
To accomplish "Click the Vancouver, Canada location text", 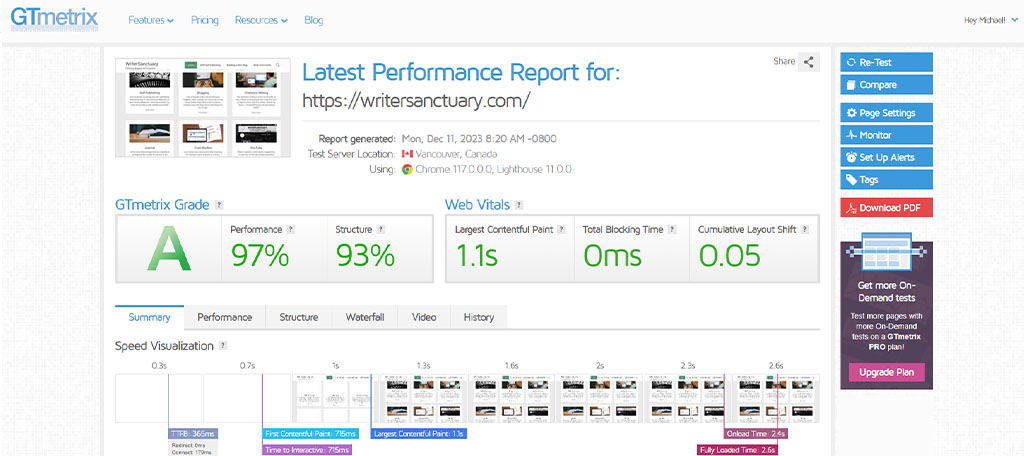I will point(457,154).
